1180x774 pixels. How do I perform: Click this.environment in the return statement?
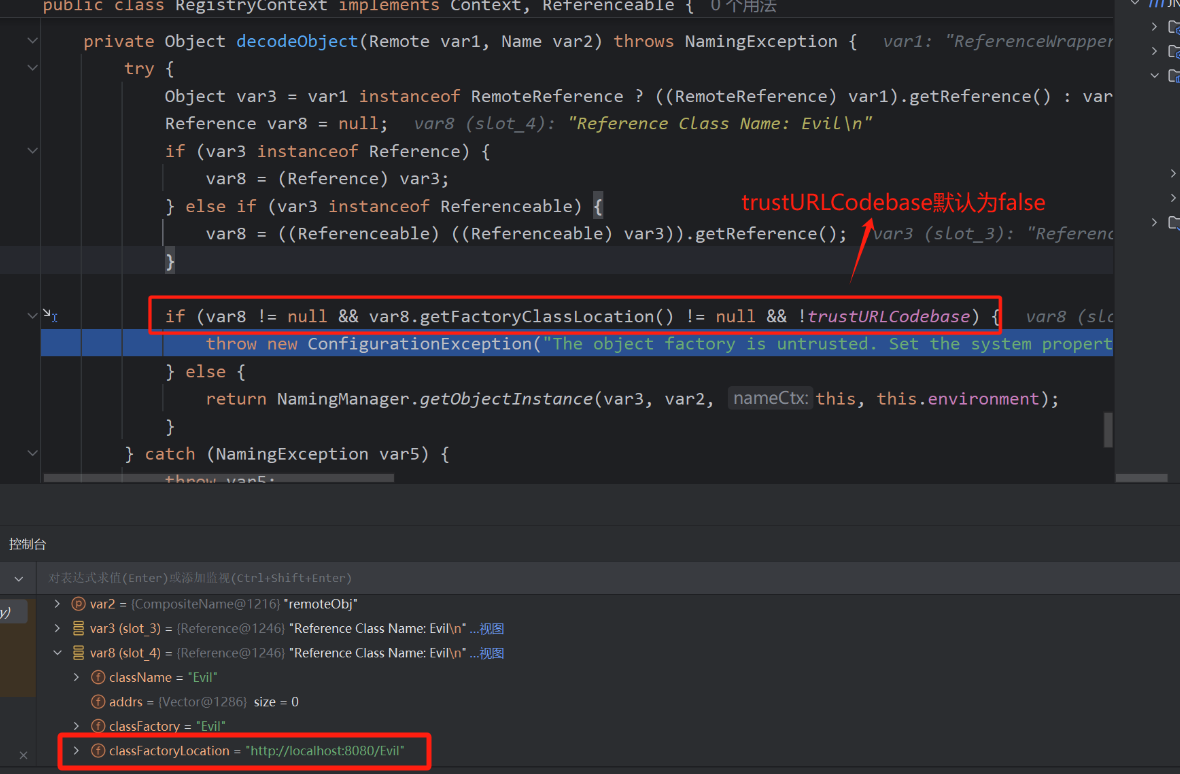tap(958, 399)
